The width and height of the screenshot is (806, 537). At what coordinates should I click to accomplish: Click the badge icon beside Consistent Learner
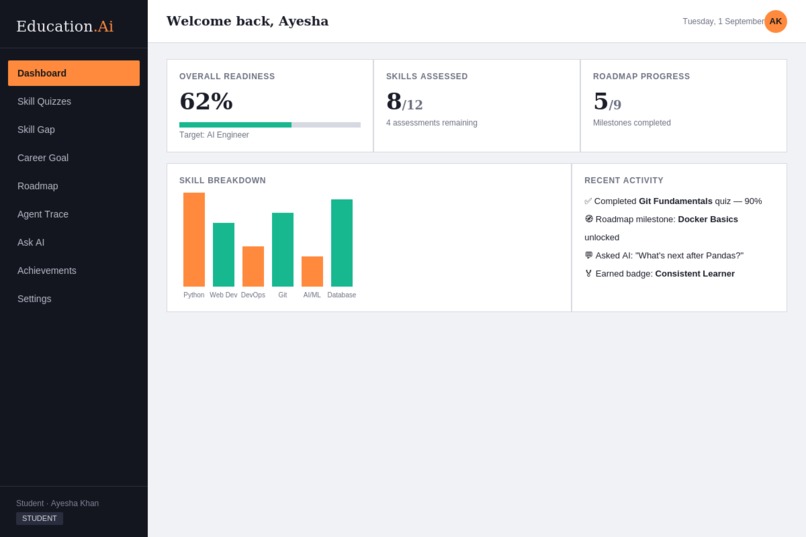[589, 273]
